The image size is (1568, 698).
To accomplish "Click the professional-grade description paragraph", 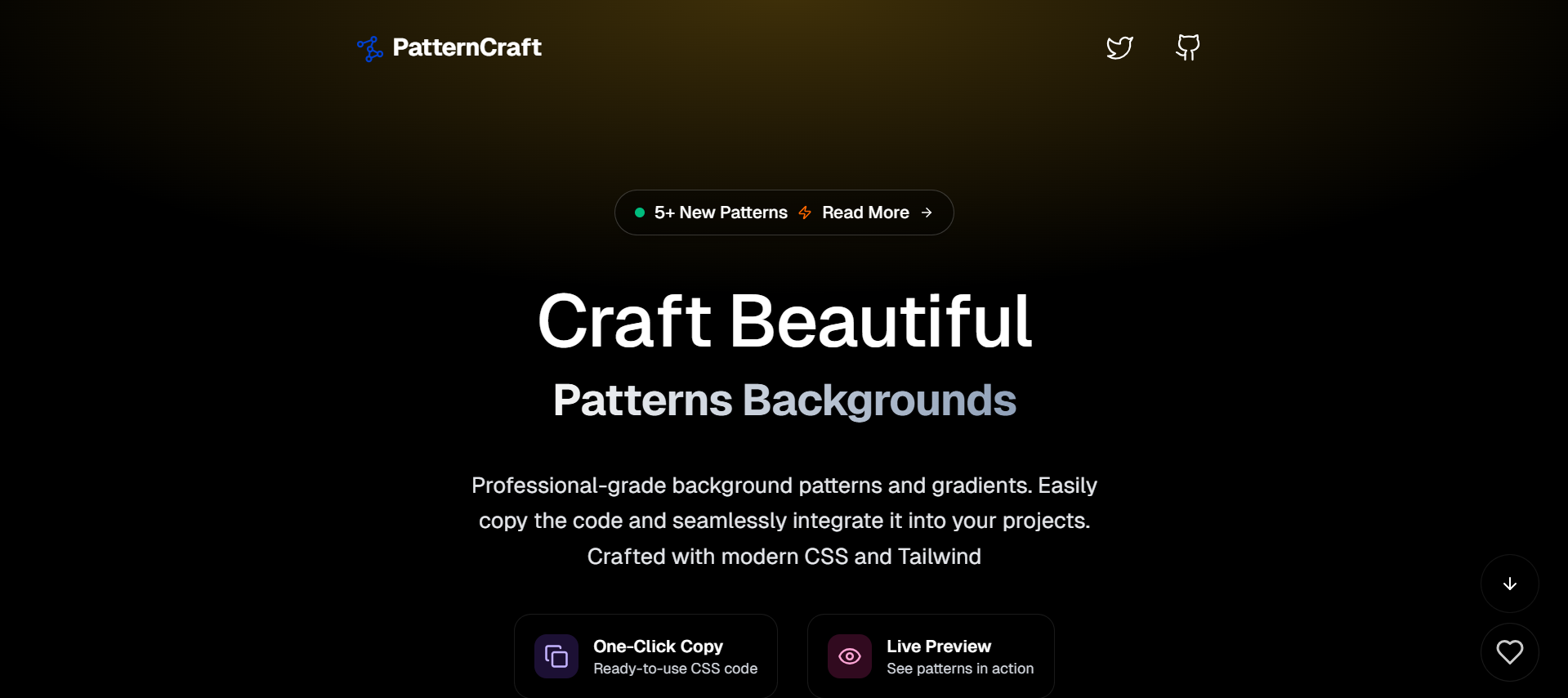I will tap(784, 521).
